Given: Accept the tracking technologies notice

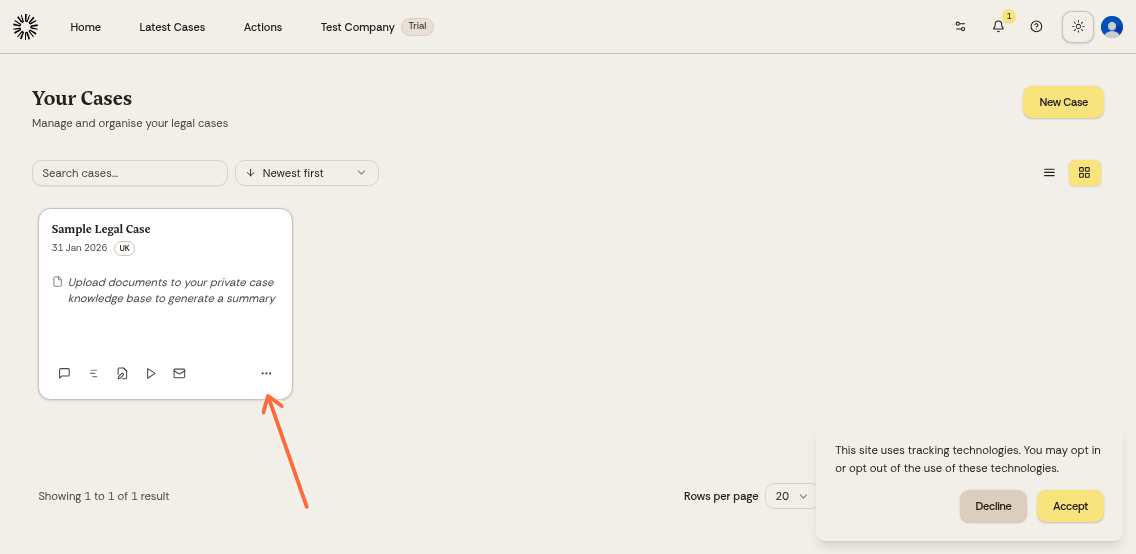Looking at the screenshot, I should pyautogui.click(x=1070, y=506).
